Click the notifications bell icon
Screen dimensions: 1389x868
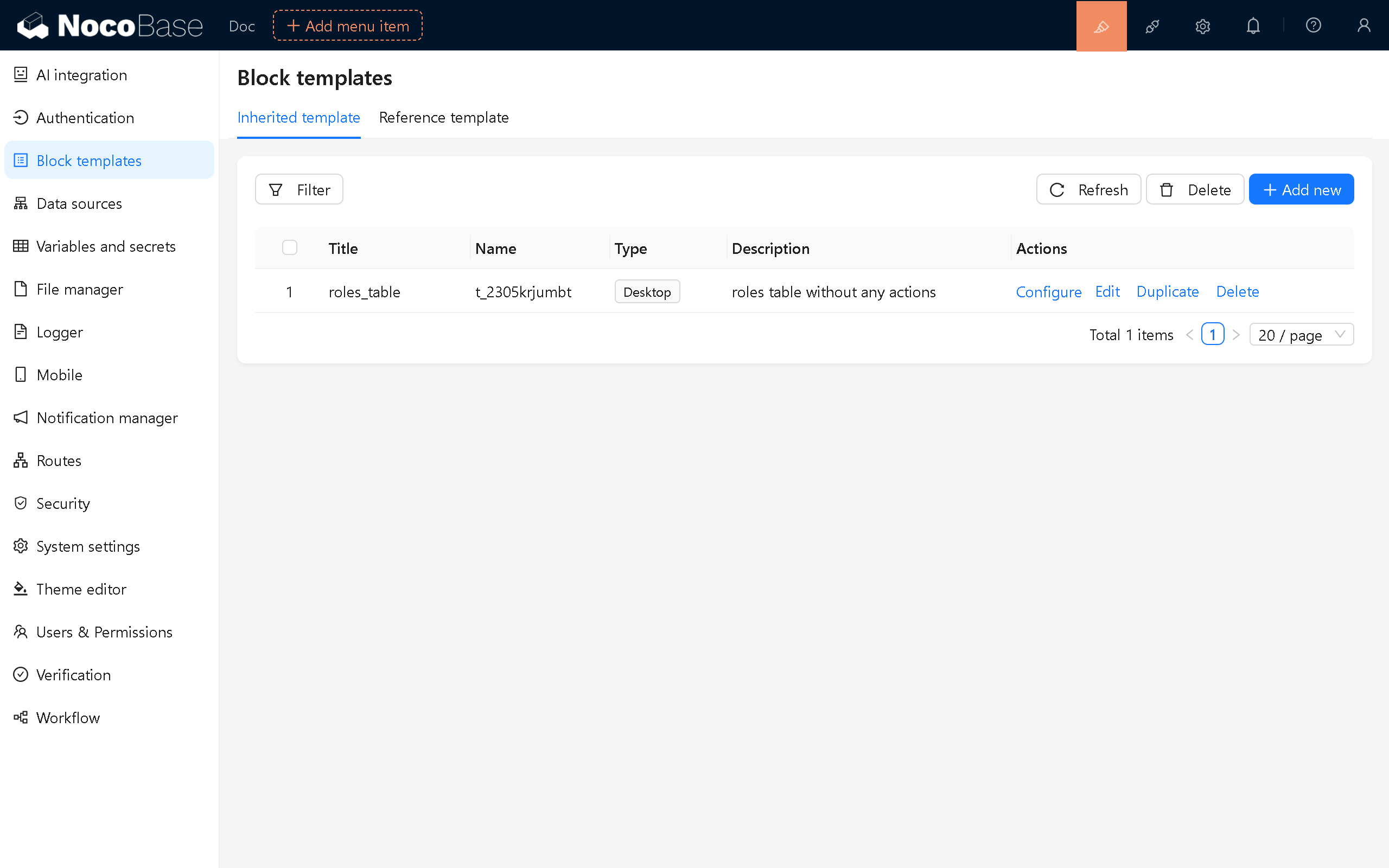coord(1253,26)
